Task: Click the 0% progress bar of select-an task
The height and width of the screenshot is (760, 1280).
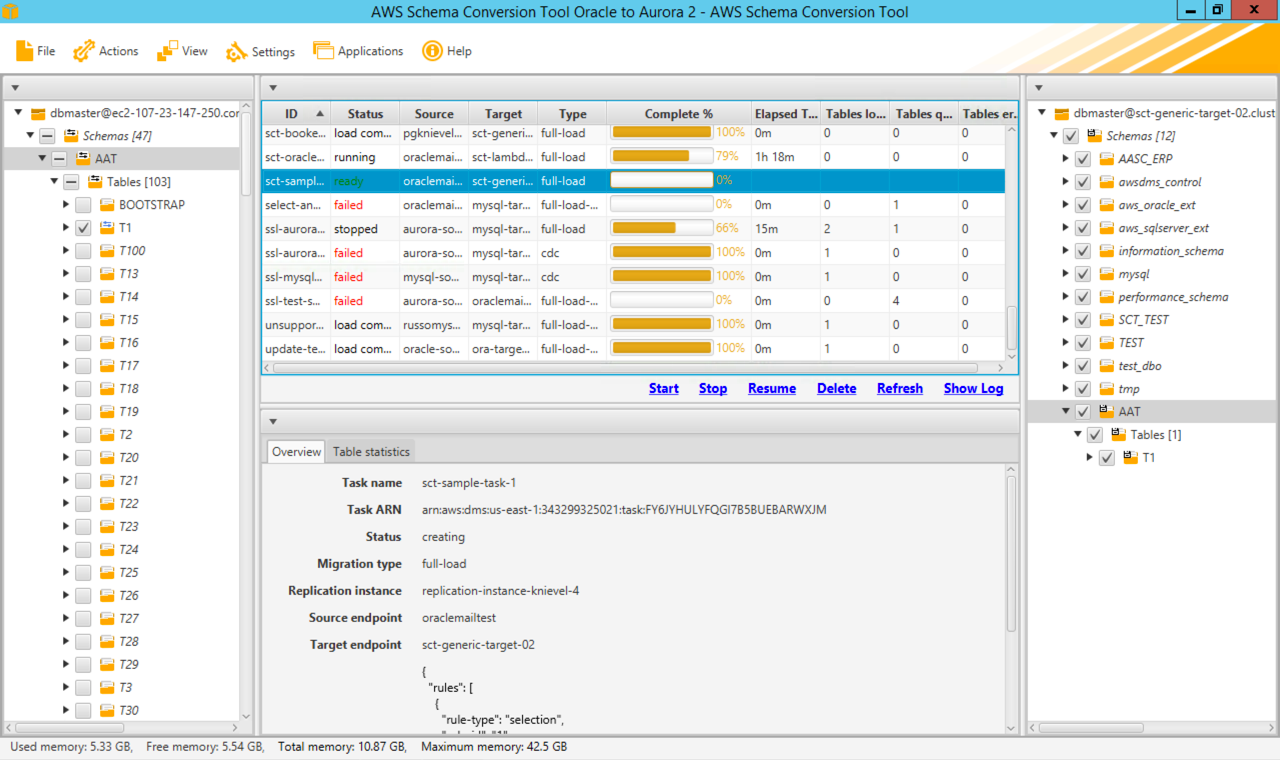Action: (662, 205)
